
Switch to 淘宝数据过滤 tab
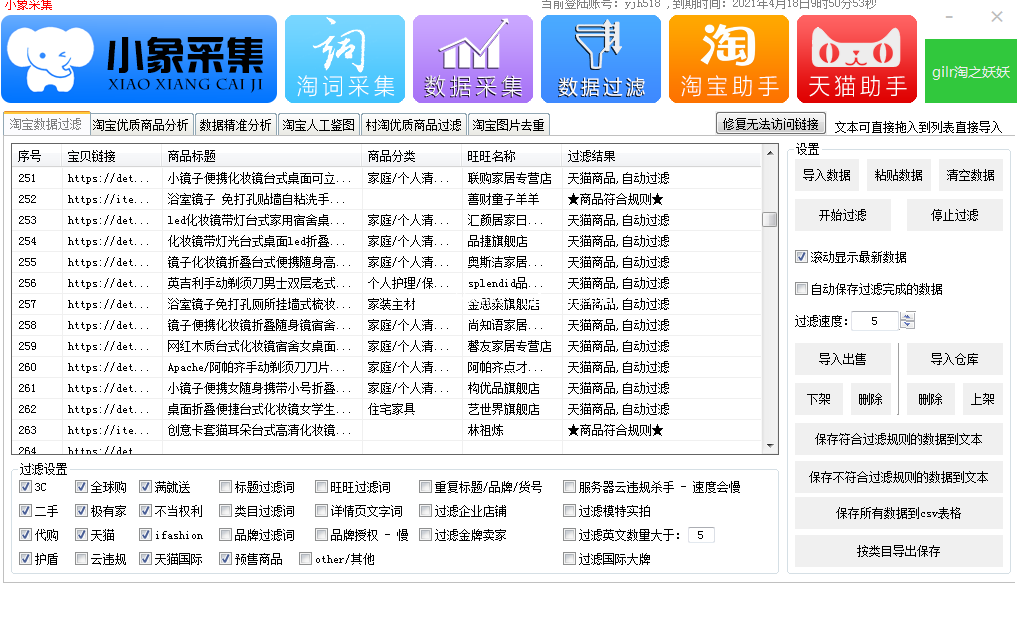[x=46, y=124]
